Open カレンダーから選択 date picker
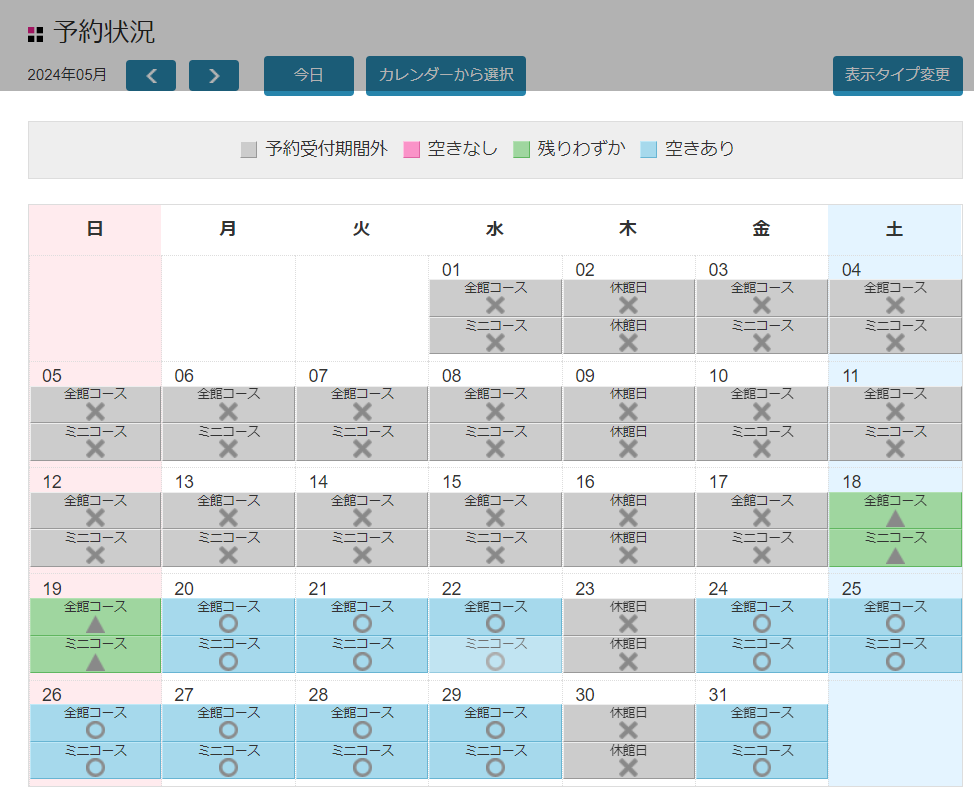974x811 pixels. pos(446,75)
